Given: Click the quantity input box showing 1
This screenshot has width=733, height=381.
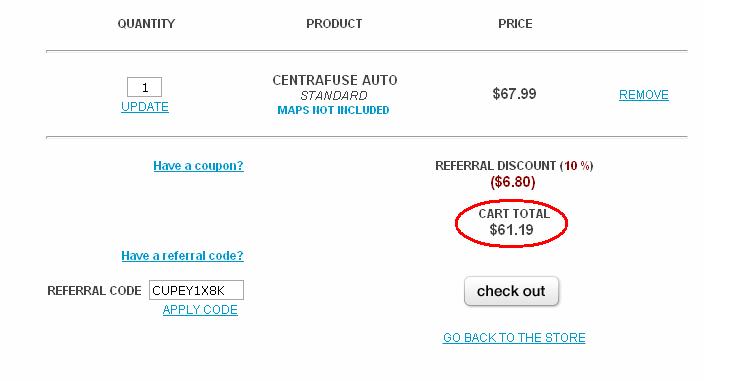Looking at the screenshot, I should point(144,87).
